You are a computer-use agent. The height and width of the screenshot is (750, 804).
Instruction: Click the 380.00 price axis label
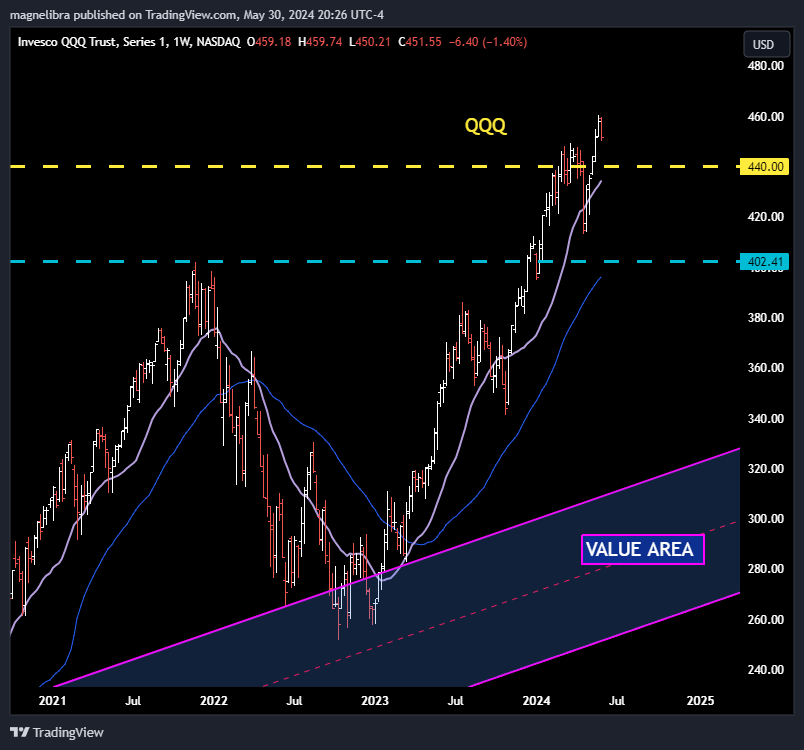click(766, 317)
